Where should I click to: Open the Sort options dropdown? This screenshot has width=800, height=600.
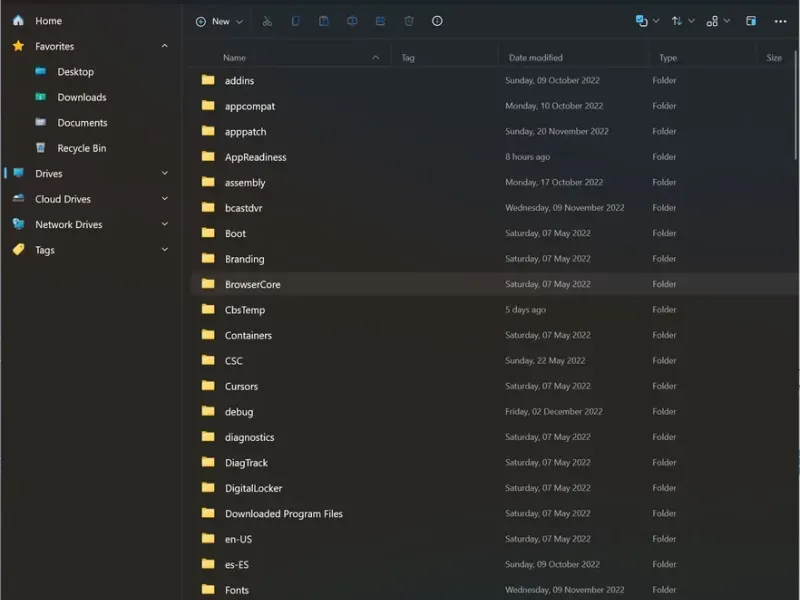click(x=683, y=21)
